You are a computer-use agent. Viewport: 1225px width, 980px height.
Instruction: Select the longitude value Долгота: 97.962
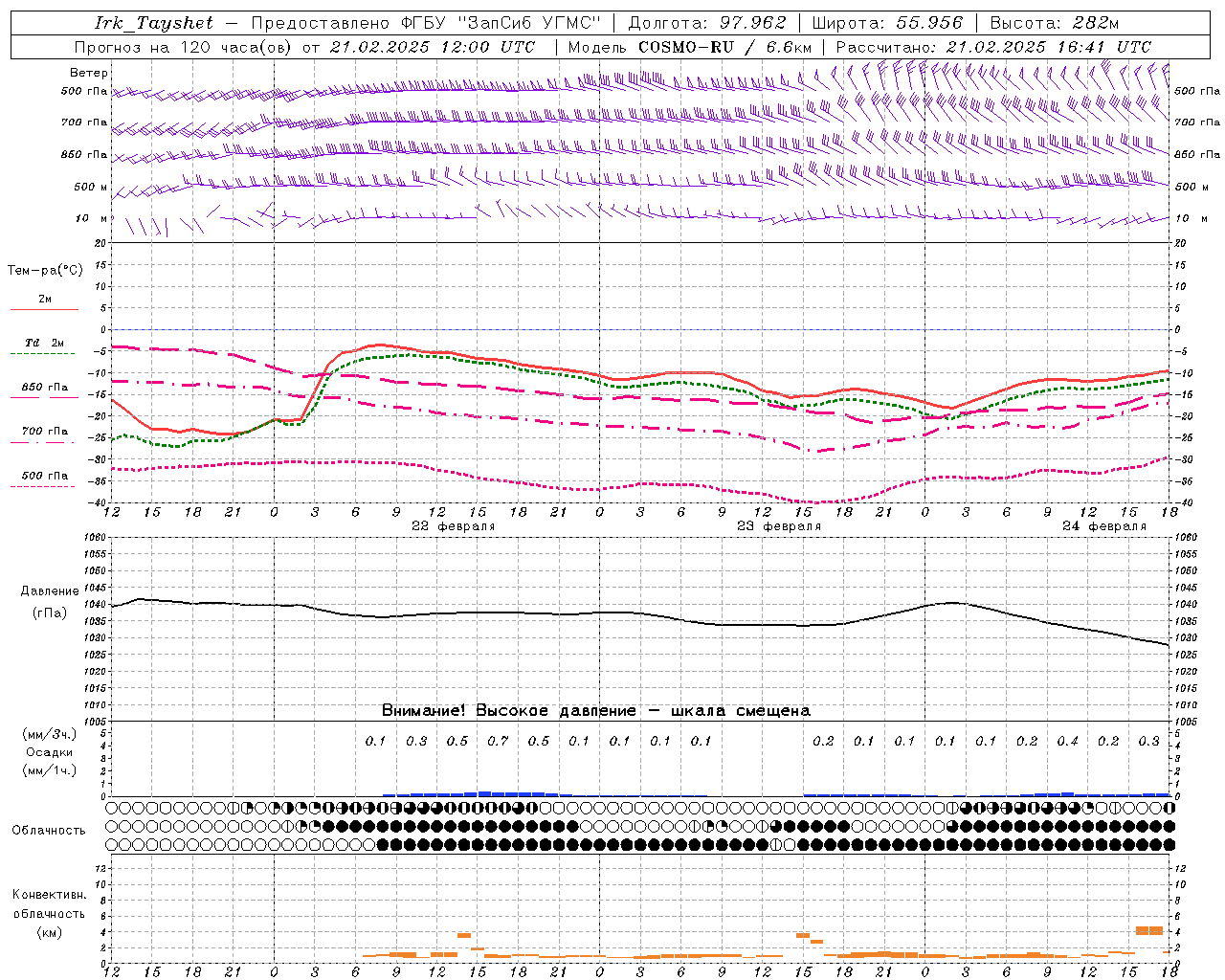coord(707,23)
